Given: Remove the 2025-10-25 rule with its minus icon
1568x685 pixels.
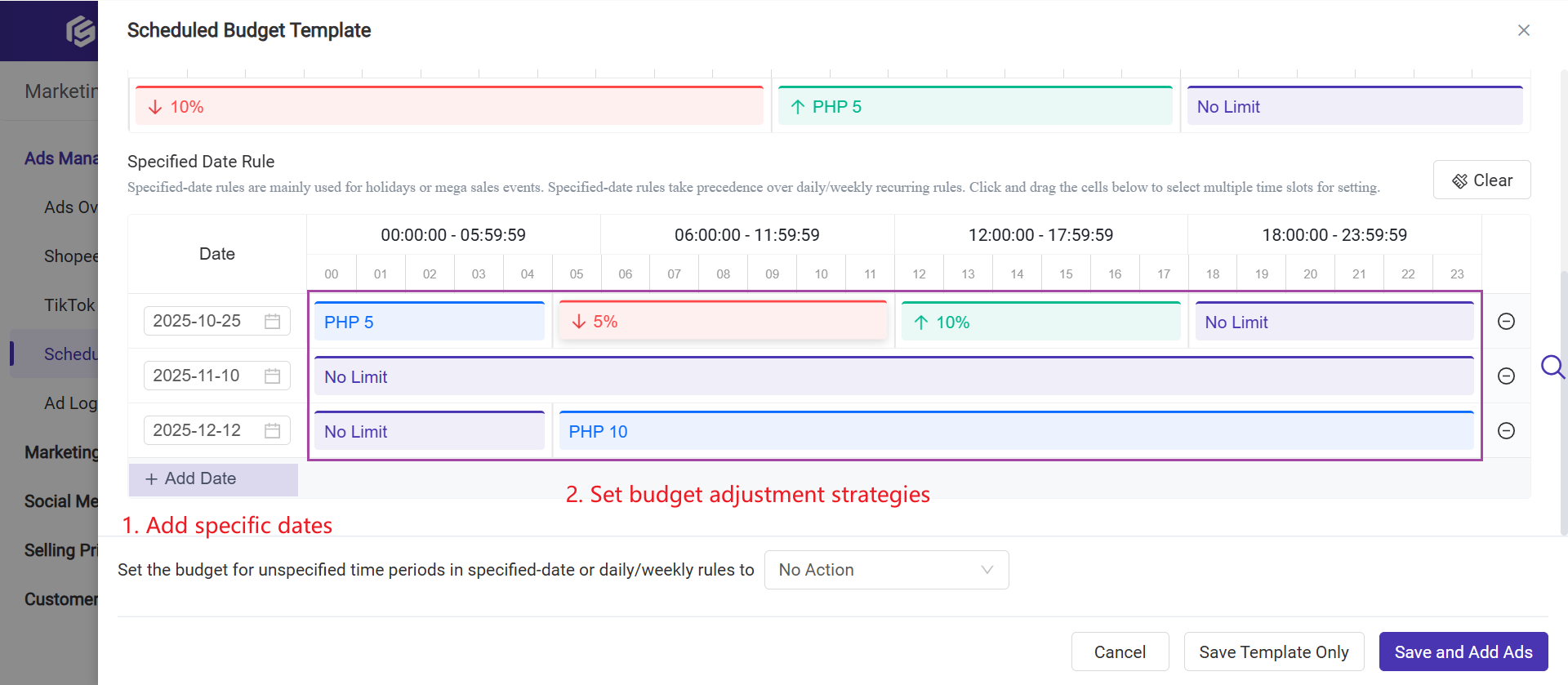Looking at the screenshot, I should (1507, 321).
